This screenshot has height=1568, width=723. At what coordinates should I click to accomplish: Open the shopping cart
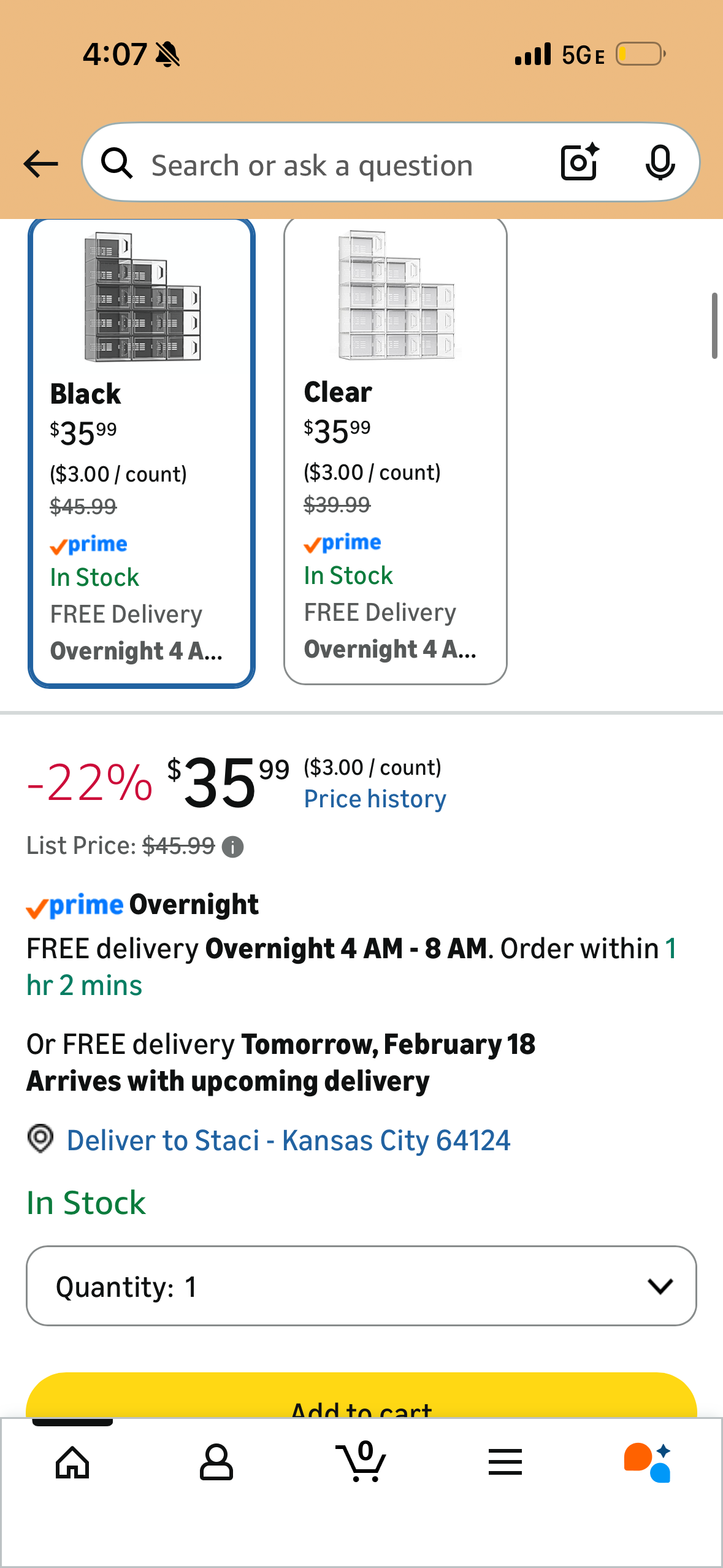tap(361, 1462)
